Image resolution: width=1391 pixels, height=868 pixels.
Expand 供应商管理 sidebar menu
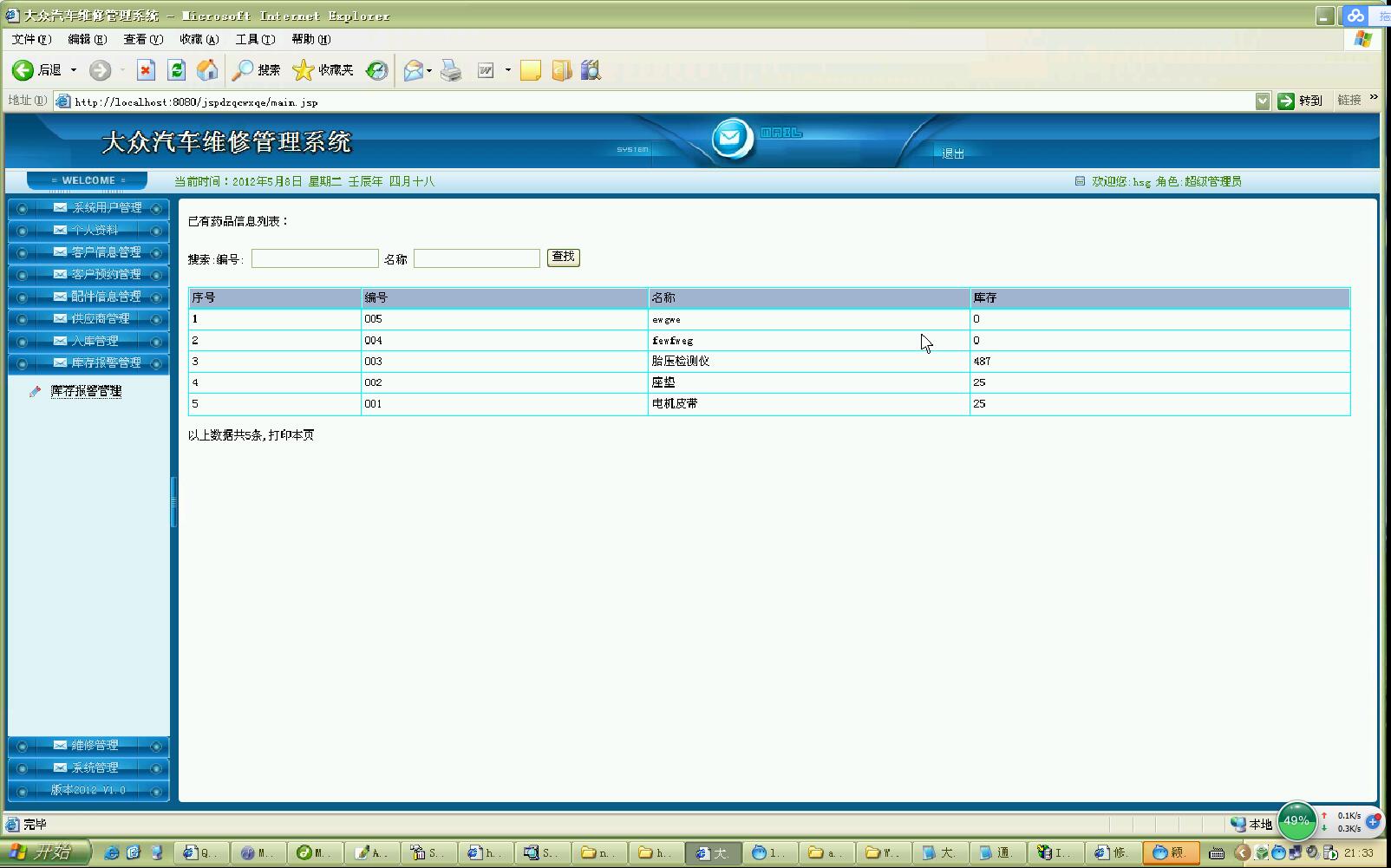88,318
